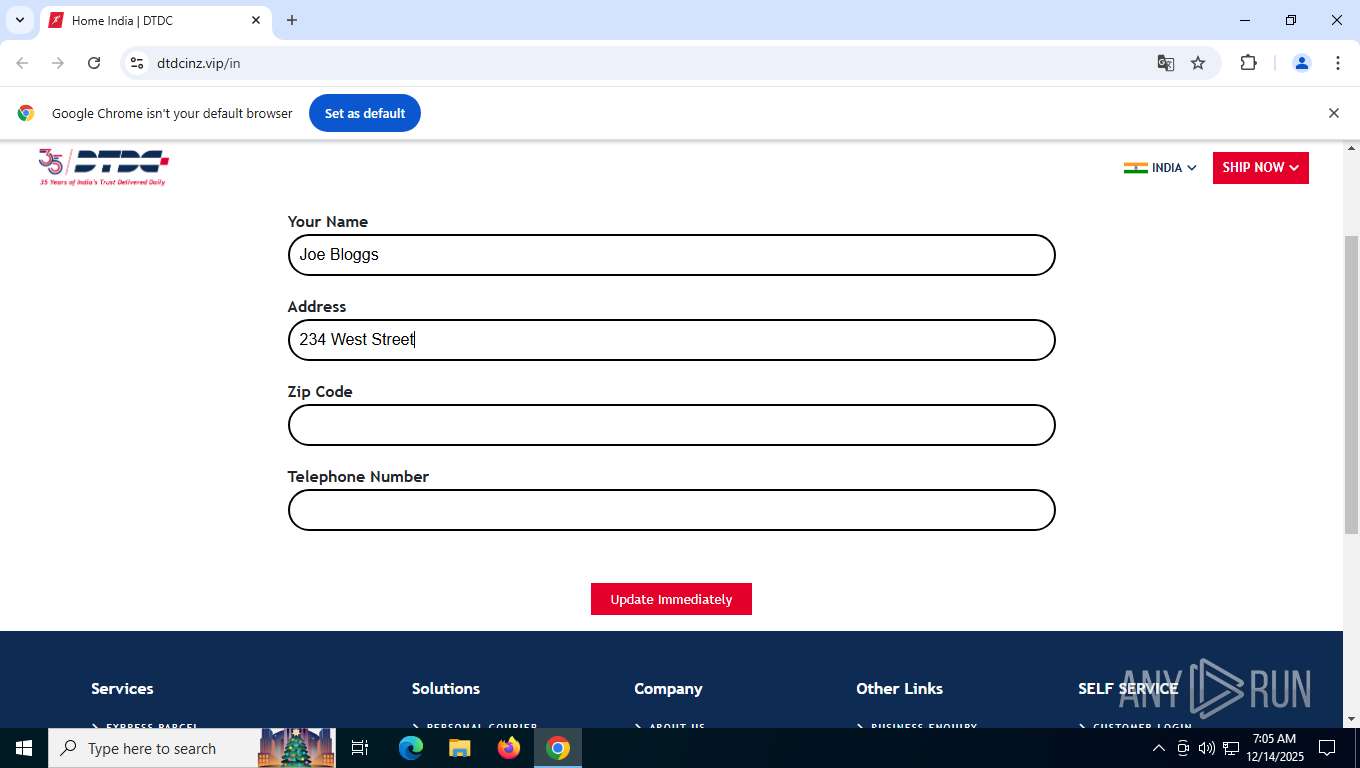The image size is (1360, 768).
Task: Click the taskbar search box
Action: click(193, 748)
